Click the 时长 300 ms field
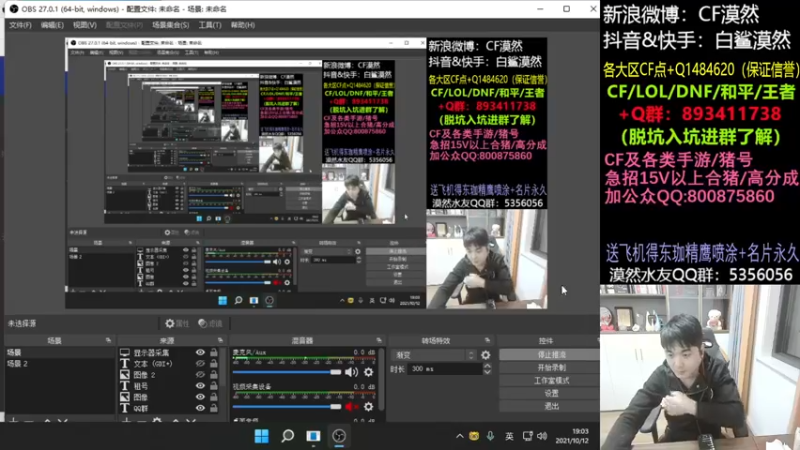This screenshot has height=450, width=800. pyautogui.click(x=444, y=369)
